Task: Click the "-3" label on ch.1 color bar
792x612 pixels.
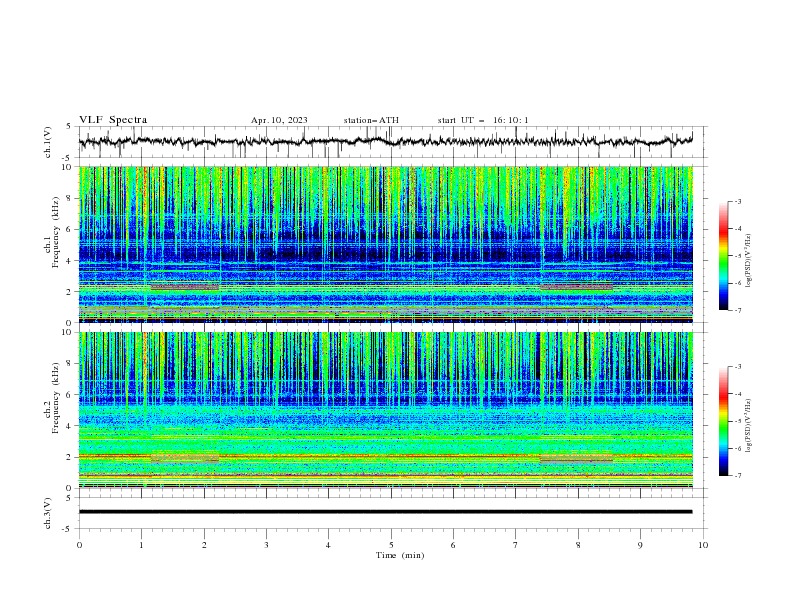Action: point(737,201)
